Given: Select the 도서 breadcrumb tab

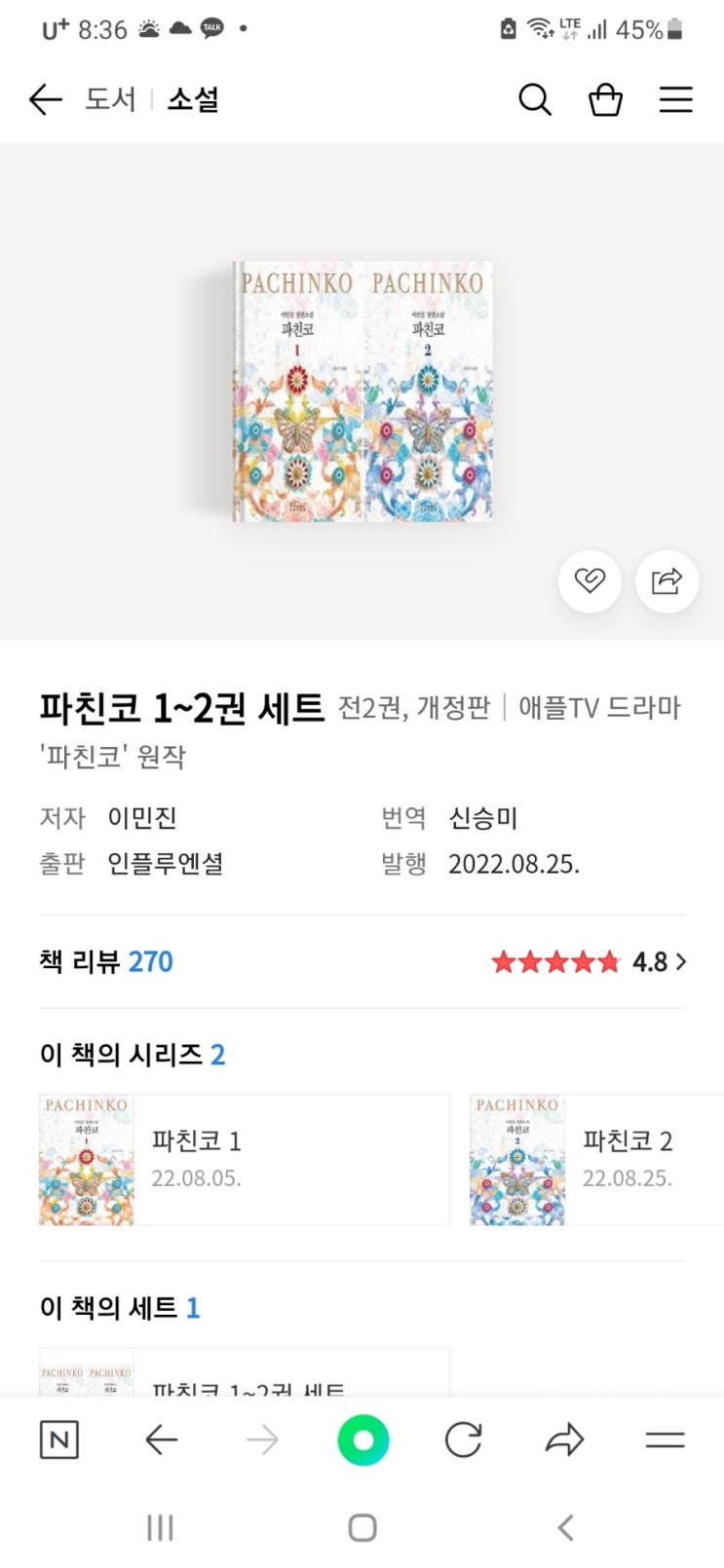Looking at the screenshot, I should [110, 99].
